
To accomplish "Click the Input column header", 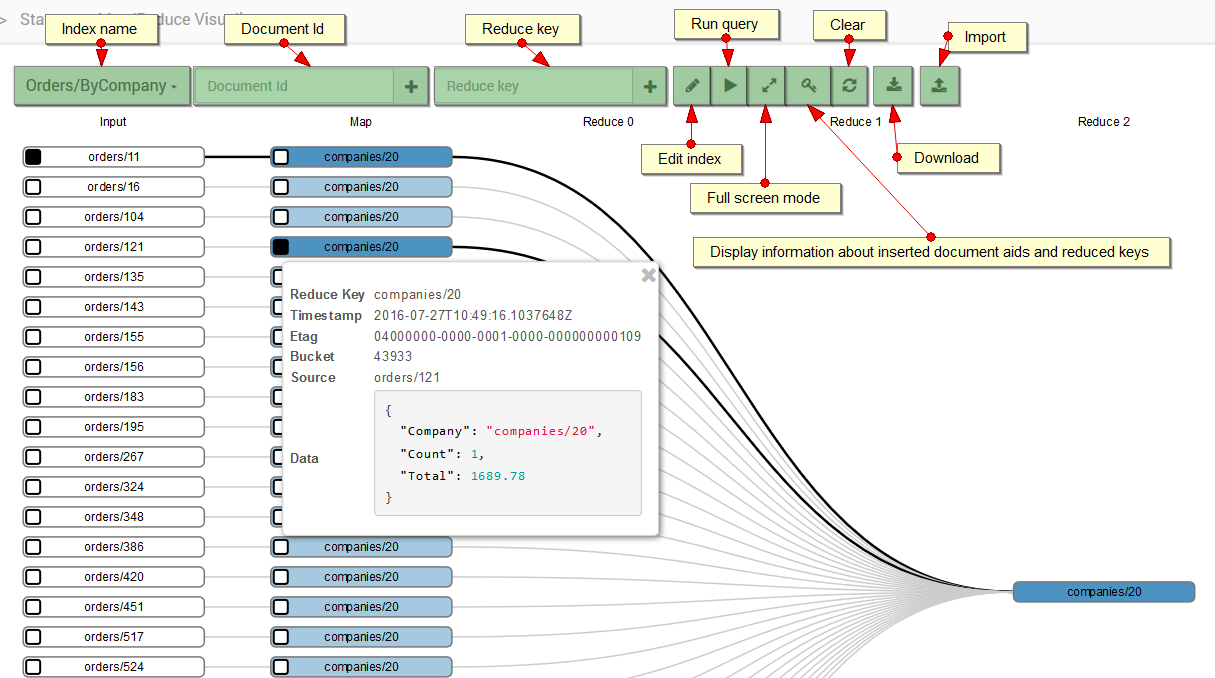I will [x=113, y=122].
